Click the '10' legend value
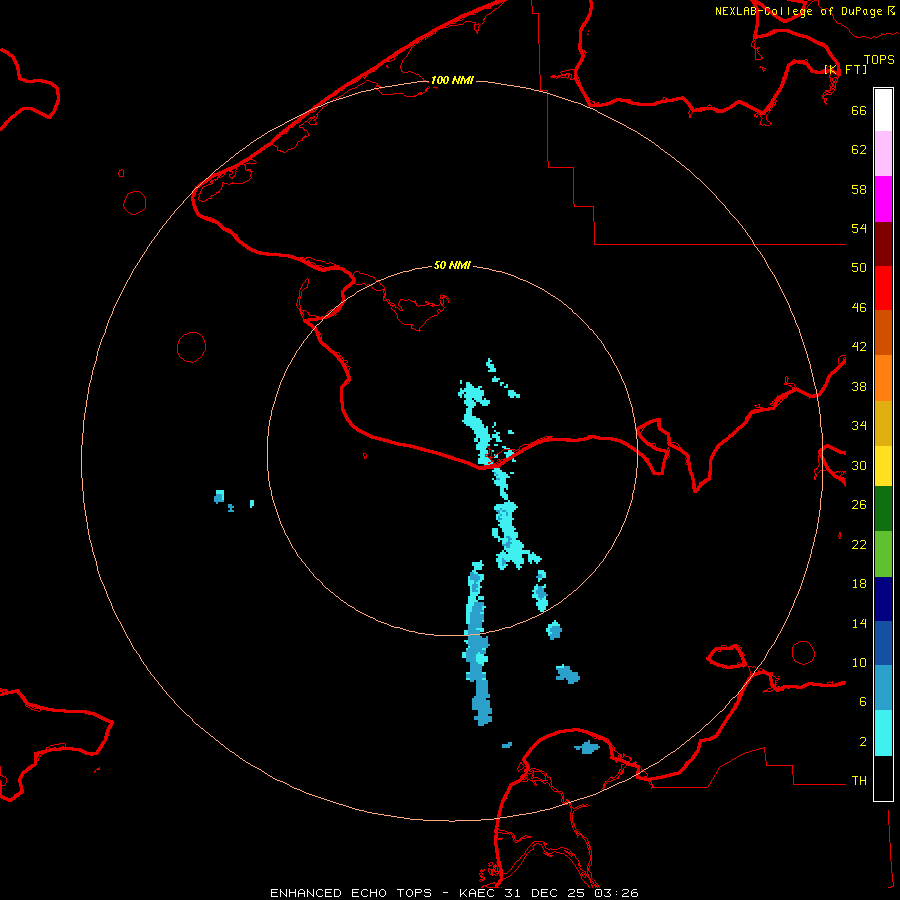Image resolution: width=900 pixels, height=900 pixels. tap(859, 663)
